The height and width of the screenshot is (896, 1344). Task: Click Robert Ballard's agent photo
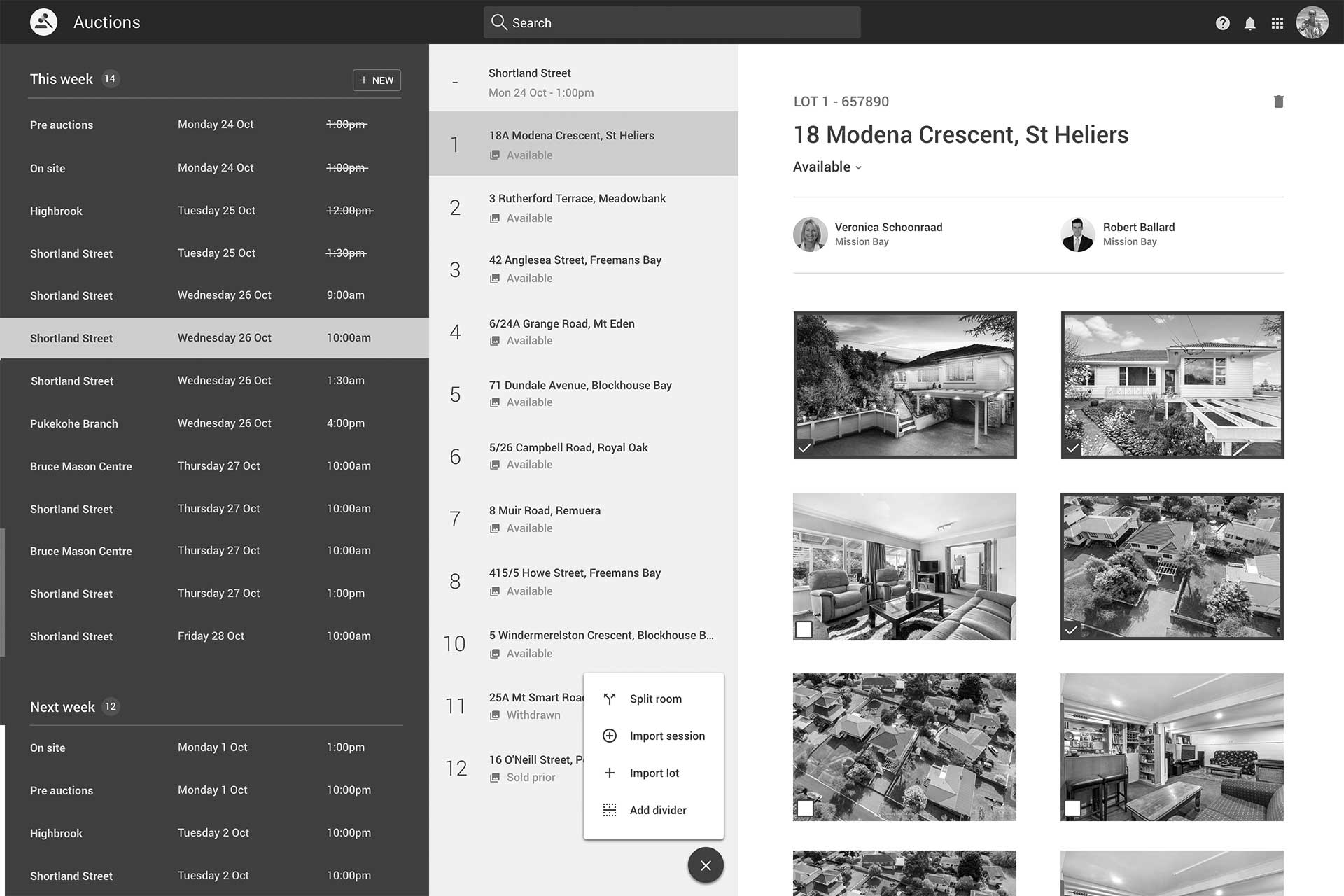[1078, 234]
